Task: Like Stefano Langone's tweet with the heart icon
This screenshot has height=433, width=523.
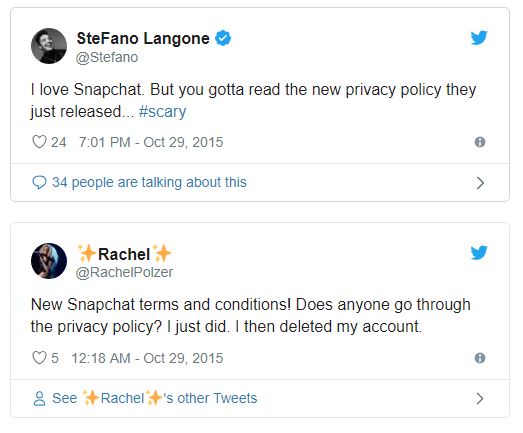Action: pyautogui.click(x=39, y=142)
